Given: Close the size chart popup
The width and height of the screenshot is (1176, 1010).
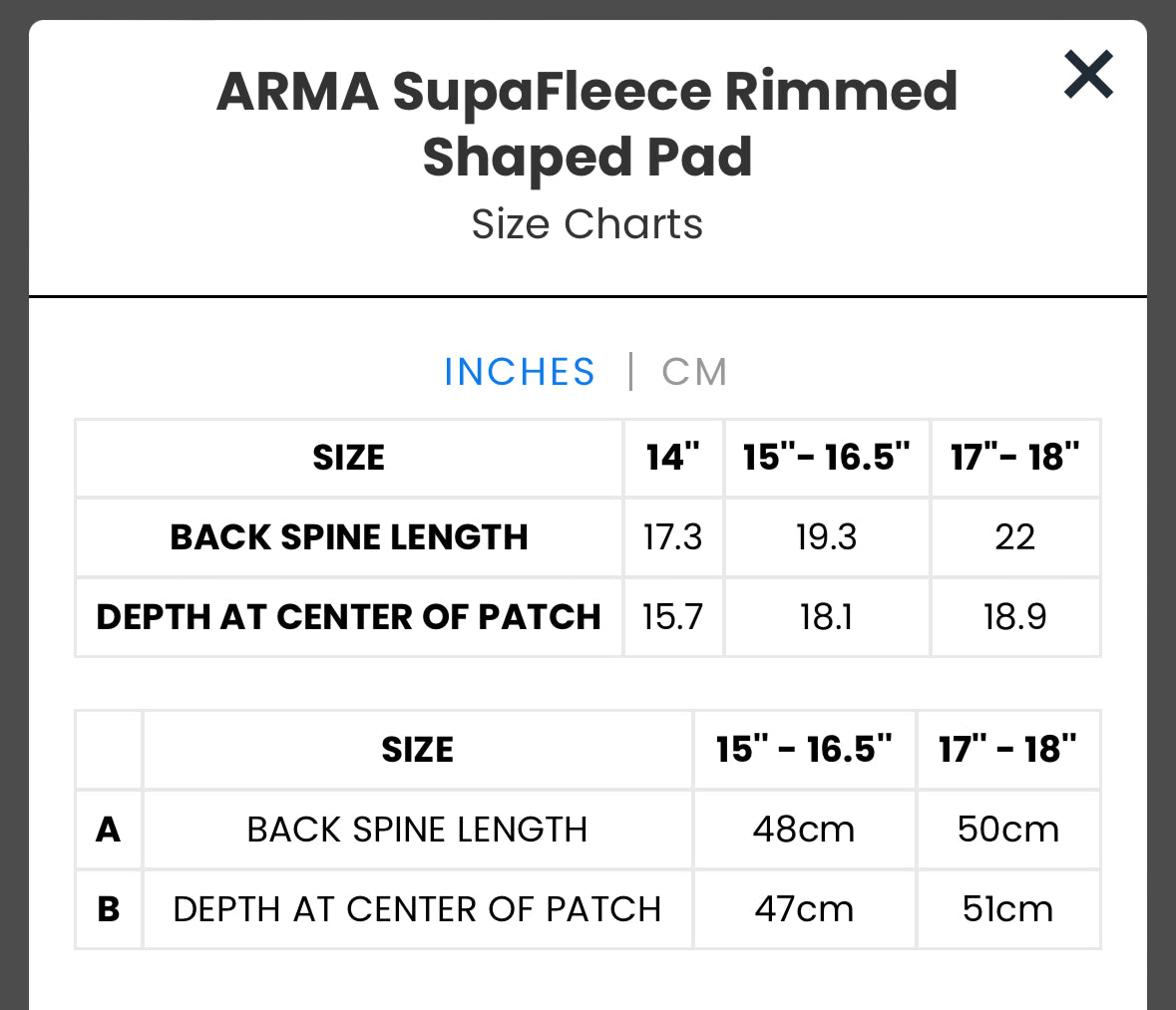Looking at the screenshot, I should click(x=1088, y=75).
